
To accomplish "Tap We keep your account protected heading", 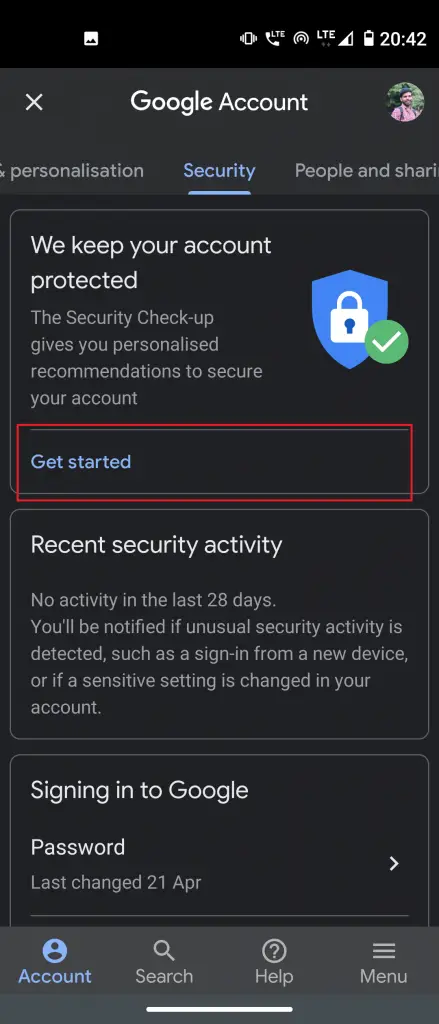I will click(151, 263).
